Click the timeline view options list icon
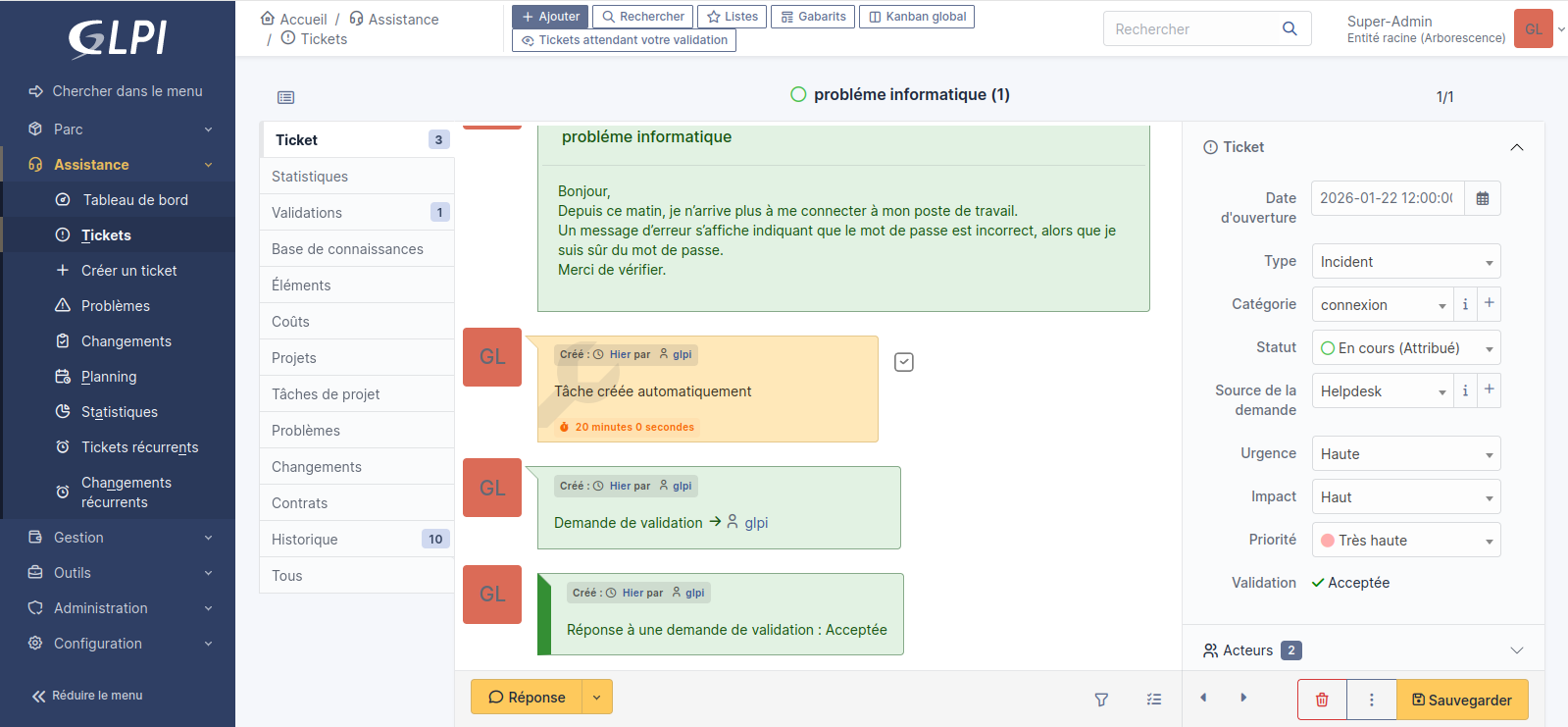The width and height of the screenshot is (1568, 727). click(1153, 700)
